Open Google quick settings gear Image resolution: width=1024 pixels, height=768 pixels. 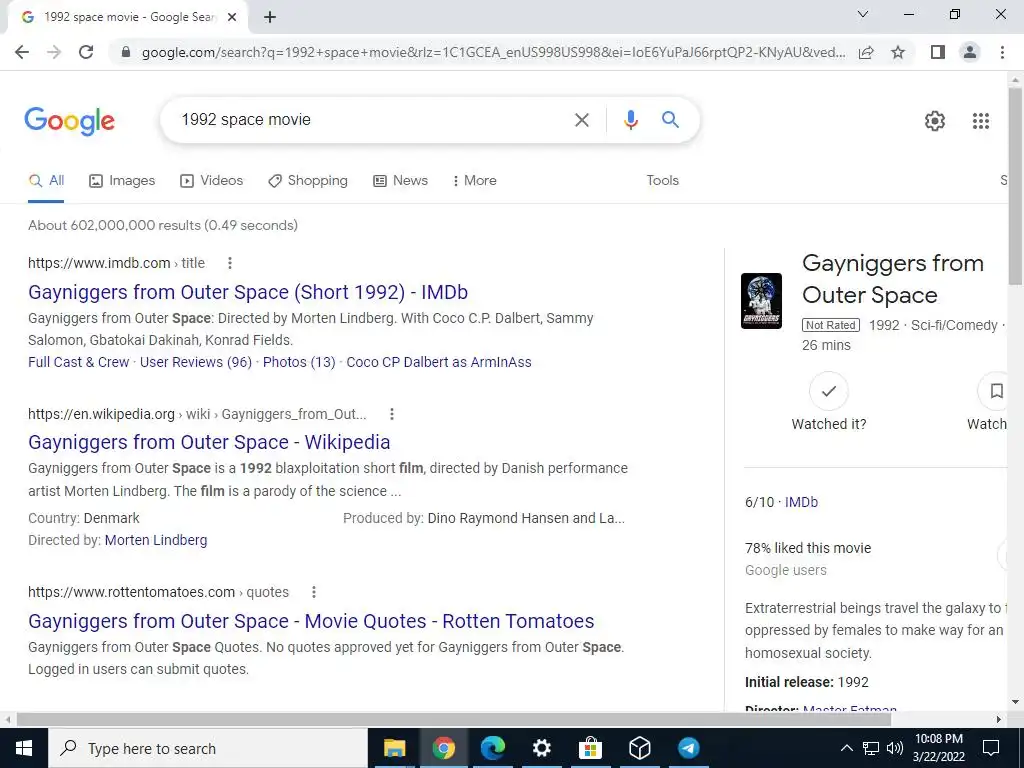tap(935, 121)
